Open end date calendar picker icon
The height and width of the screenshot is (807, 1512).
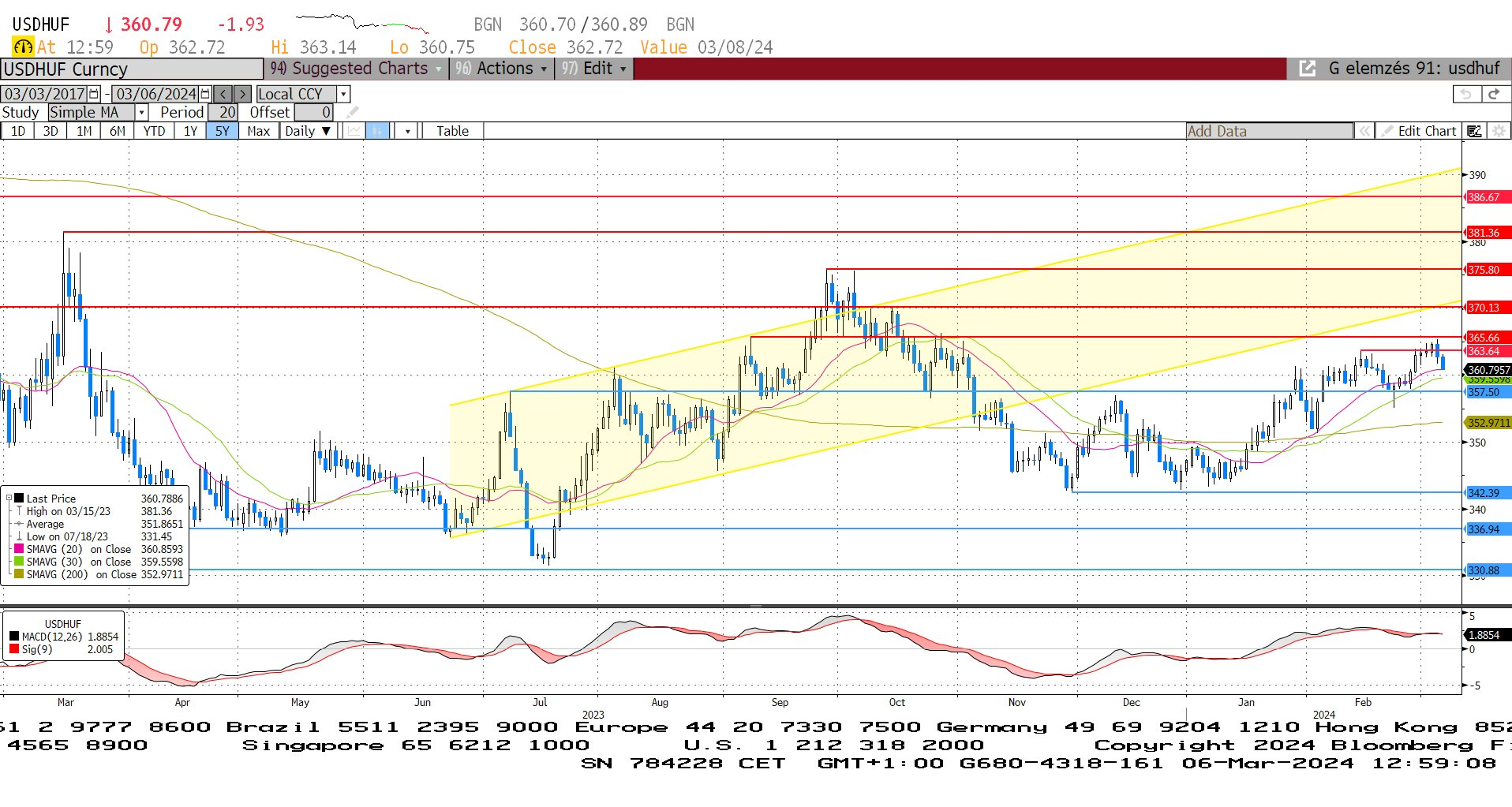pos(205,94)
